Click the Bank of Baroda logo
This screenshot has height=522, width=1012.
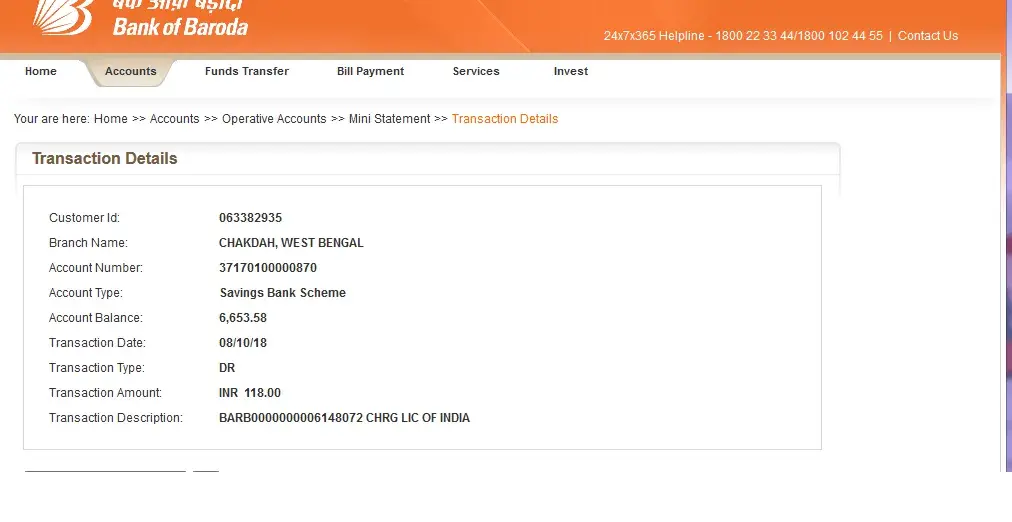pos(140,17)
